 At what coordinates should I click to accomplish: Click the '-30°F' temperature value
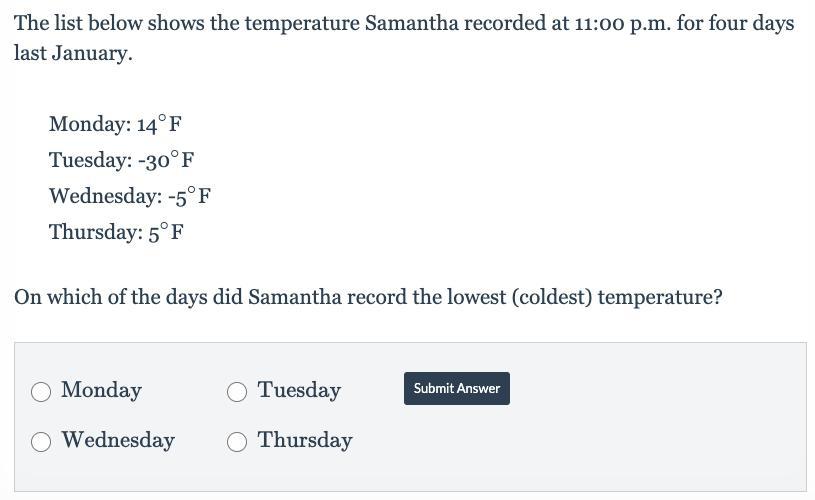click(x=166, y=160)
